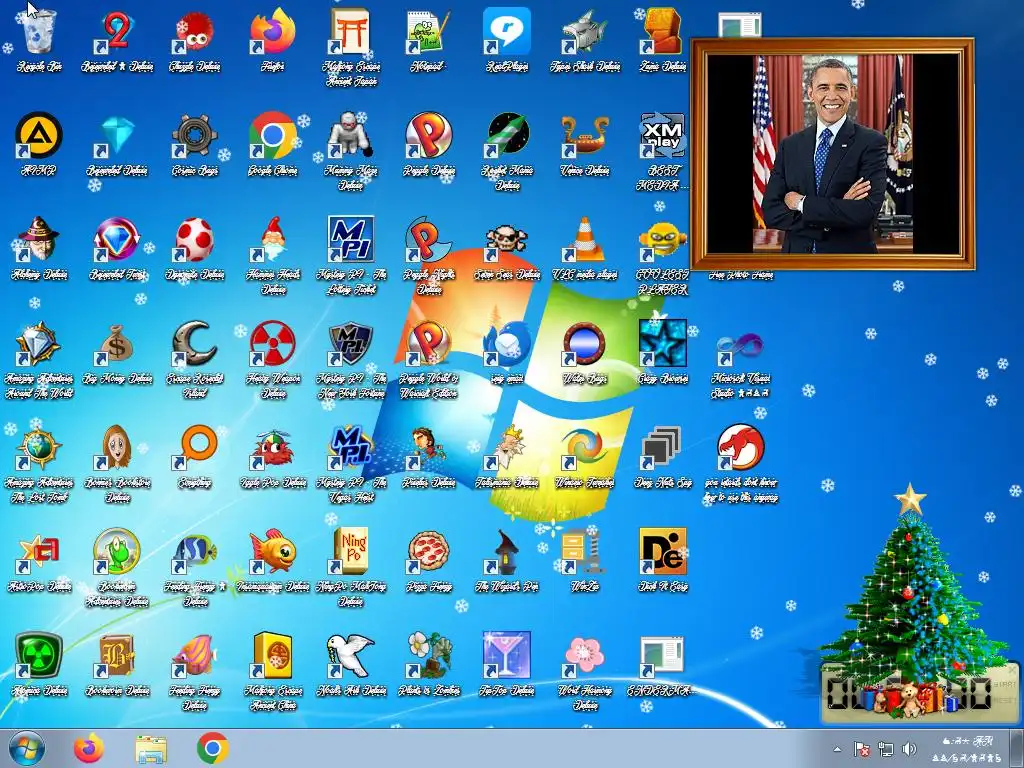This screenshot has width=1024, height=768.
Task: Launch Mummy Maze Deluxe icon
Action: point(351,136)
